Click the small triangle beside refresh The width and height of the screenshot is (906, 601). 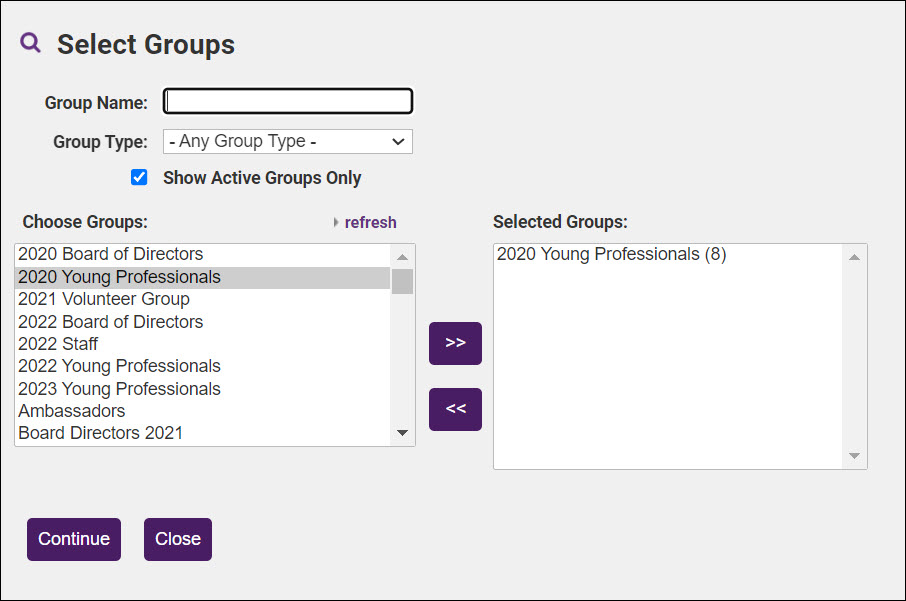point(336,223)
